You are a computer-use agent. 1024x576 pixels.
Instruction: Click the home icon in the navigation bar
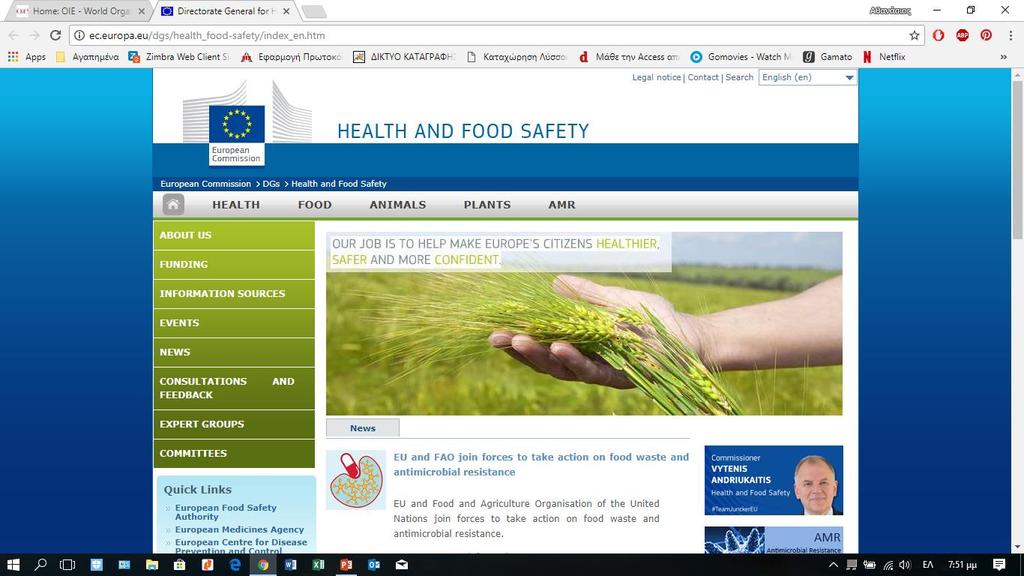(173, 204)
